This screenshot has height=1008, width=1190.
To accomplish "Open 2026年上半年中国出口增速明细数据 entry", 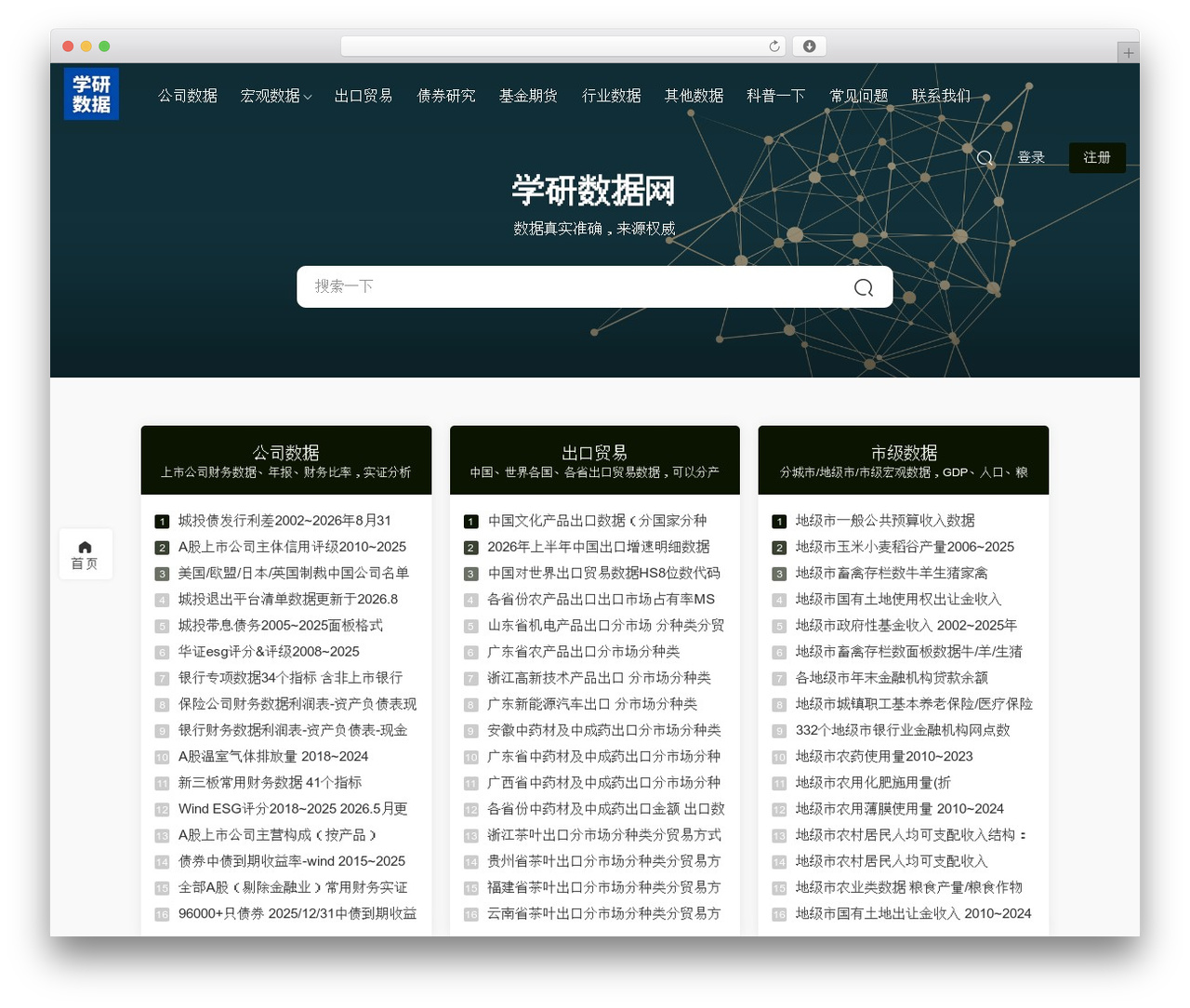I will coord(599,547).
